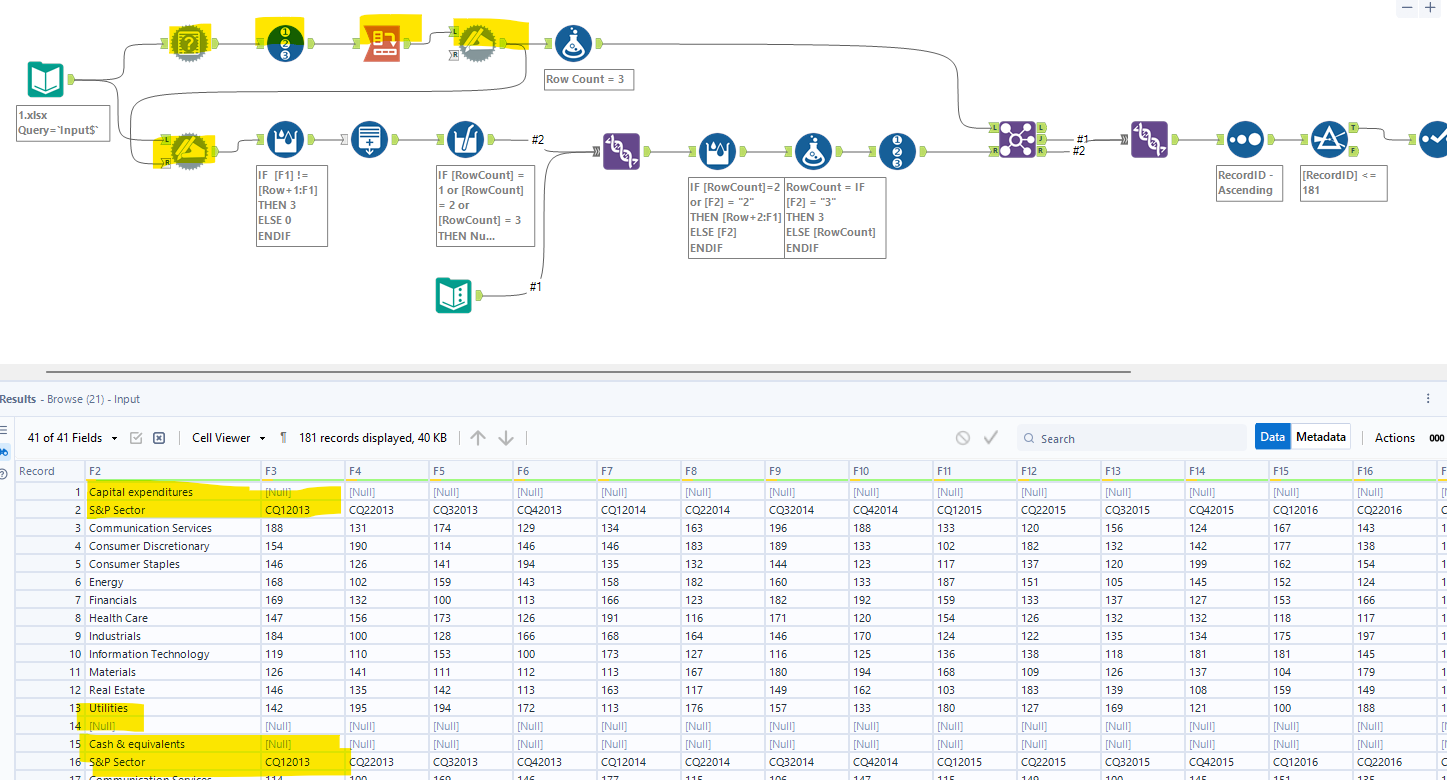Select the Sort tool annotated 'RecordID - Ascending'
1447x780 pixels.
click(x=1245, y=140)
